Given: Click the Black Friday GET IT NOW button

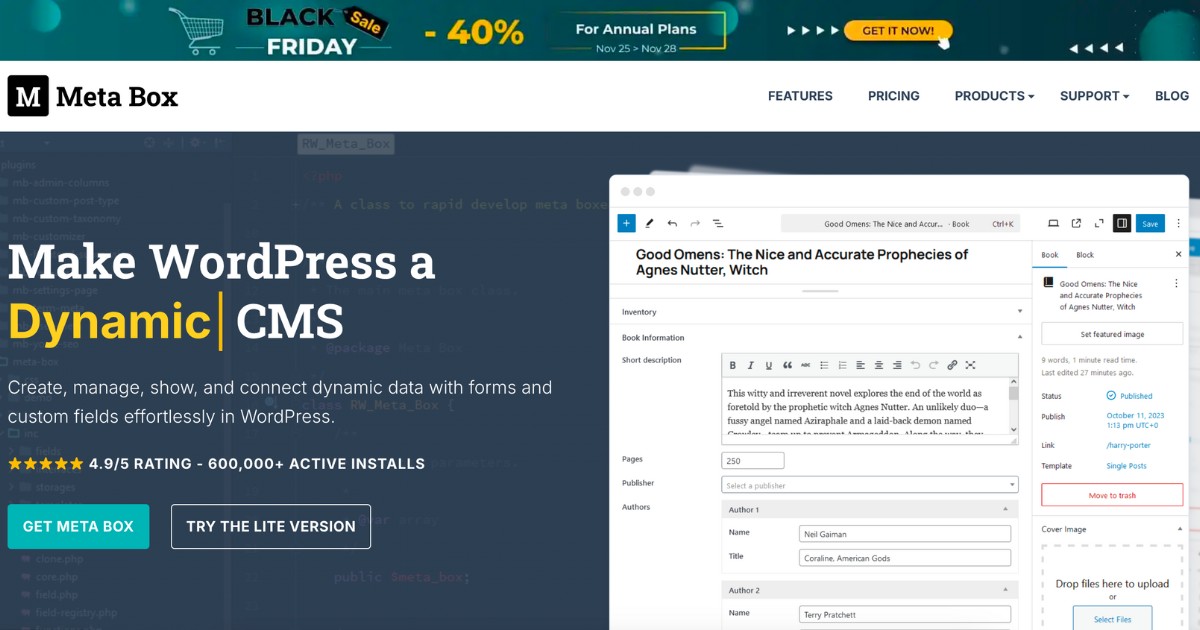Looking at the screenshot, I should (x=897, y=31).
